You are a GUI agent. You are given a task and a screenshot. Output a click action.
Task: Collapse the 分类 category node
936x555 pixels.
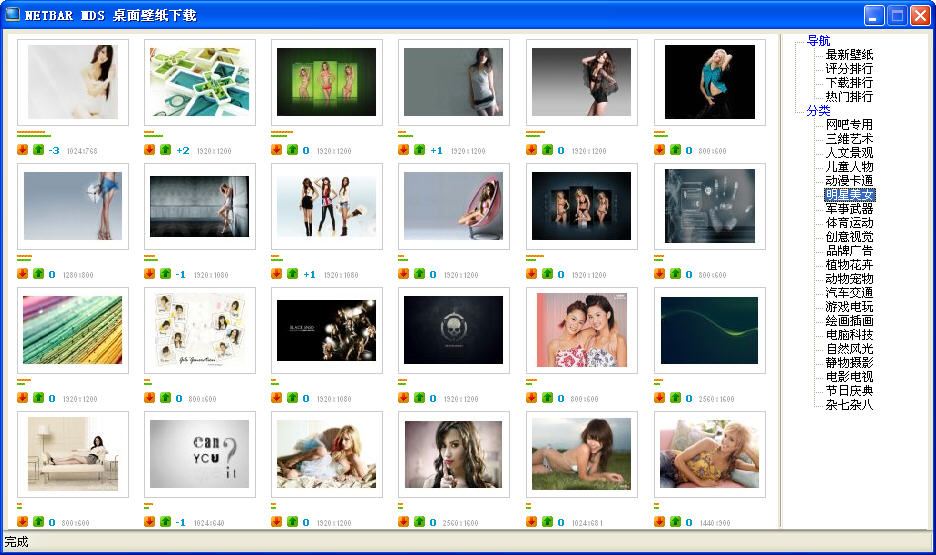pyautogui.click(x=818, y=111)
